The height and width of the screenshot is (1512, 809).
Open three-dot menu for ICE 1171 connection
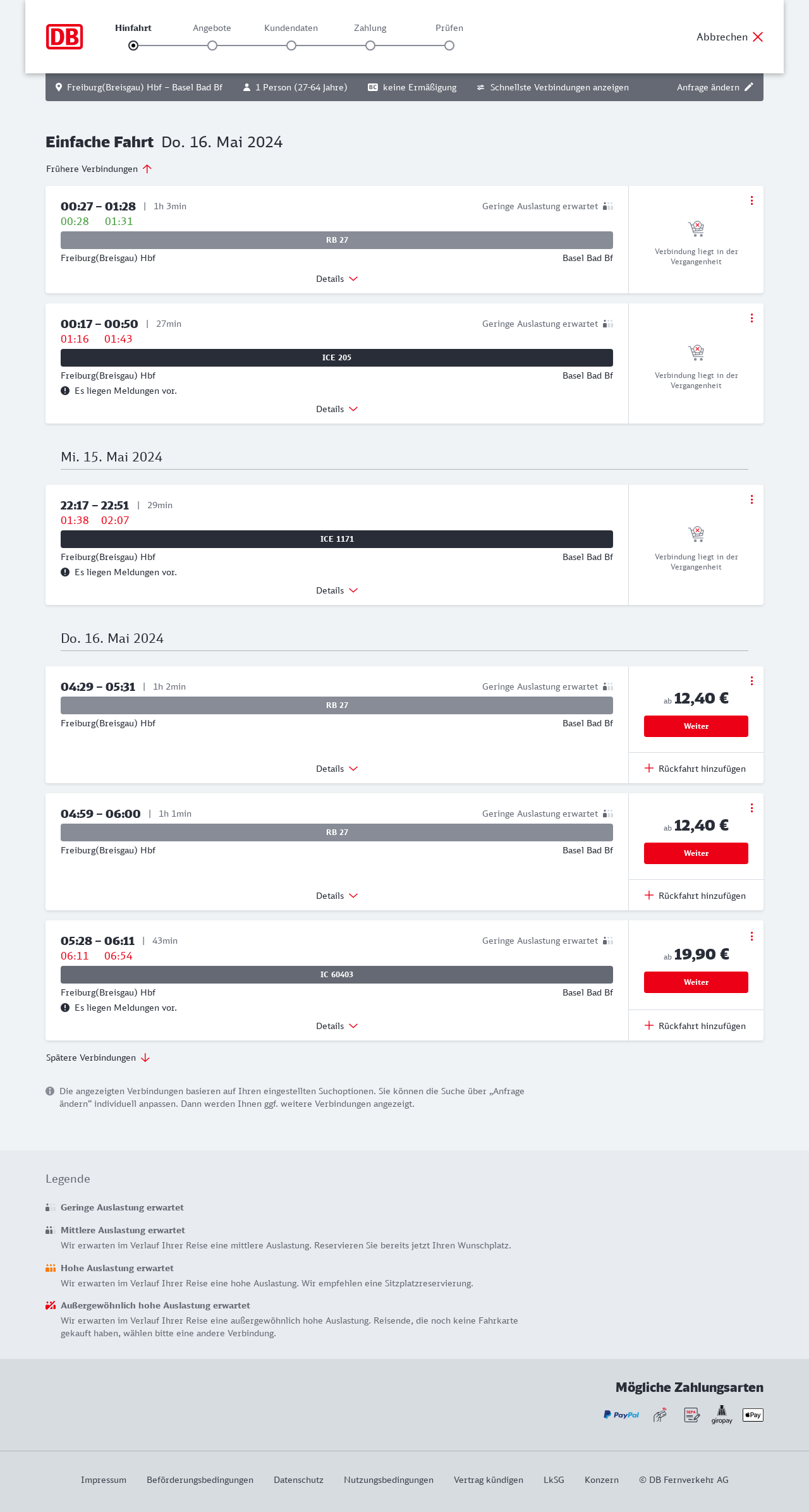click(751, 499)
